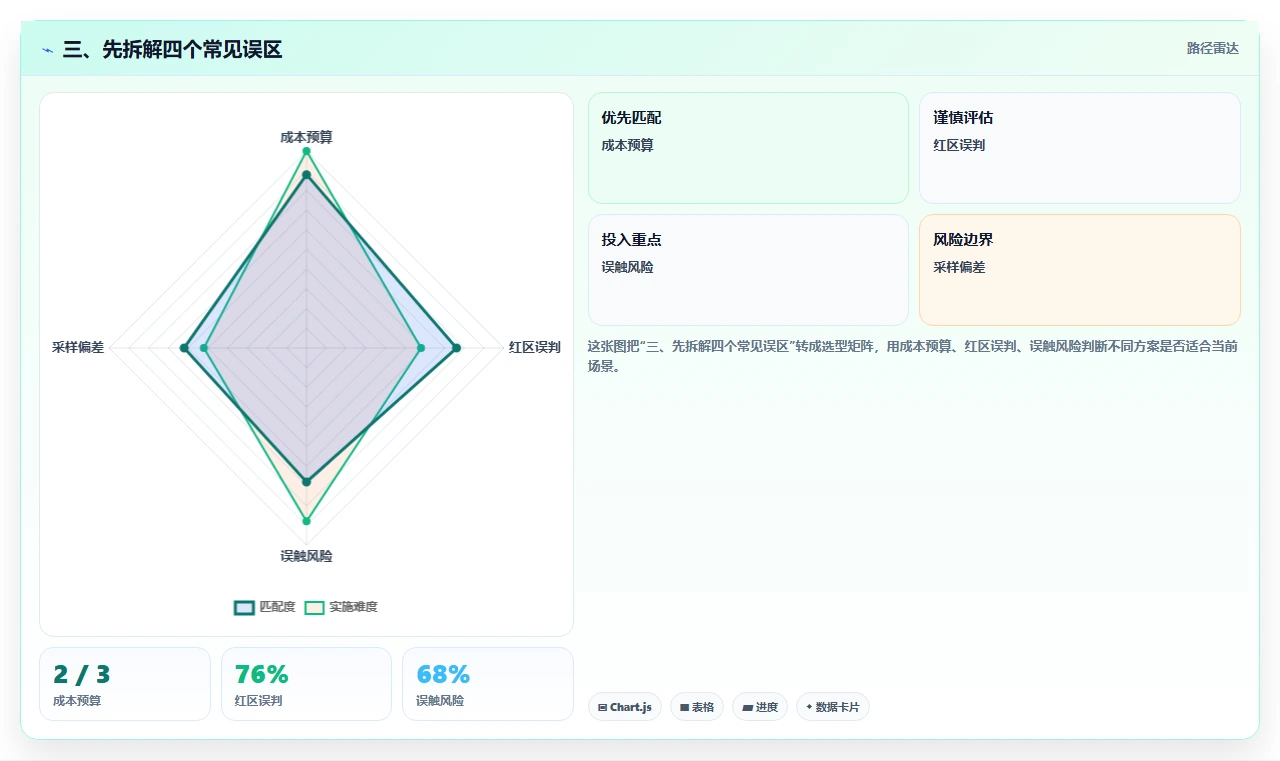Click the 红区误判 radar axis label
Image resolution: width=1280 pixels, height=761 pixels.
point(535,348)
